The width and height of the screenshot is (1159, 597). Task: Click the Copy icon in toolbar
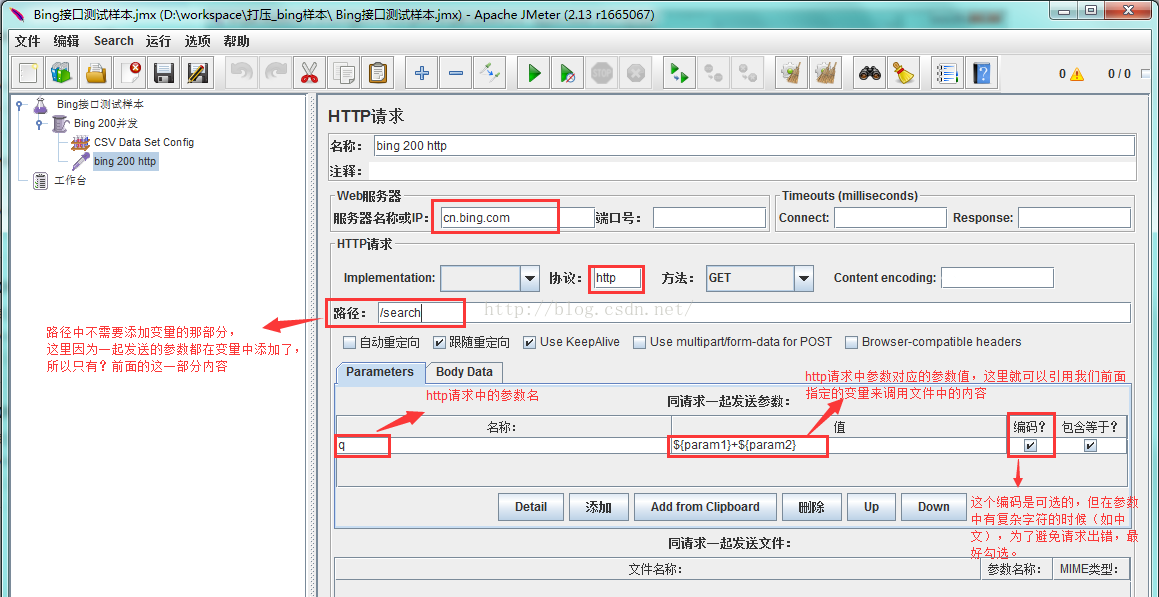coord(343,72)
